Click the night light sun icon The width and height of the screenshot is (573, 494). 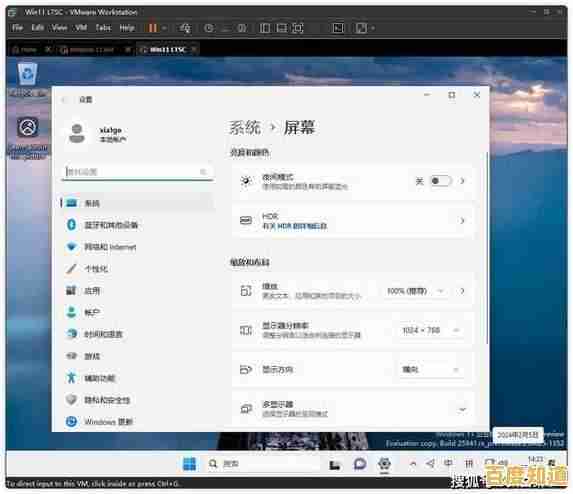click(x=246, y=181)
